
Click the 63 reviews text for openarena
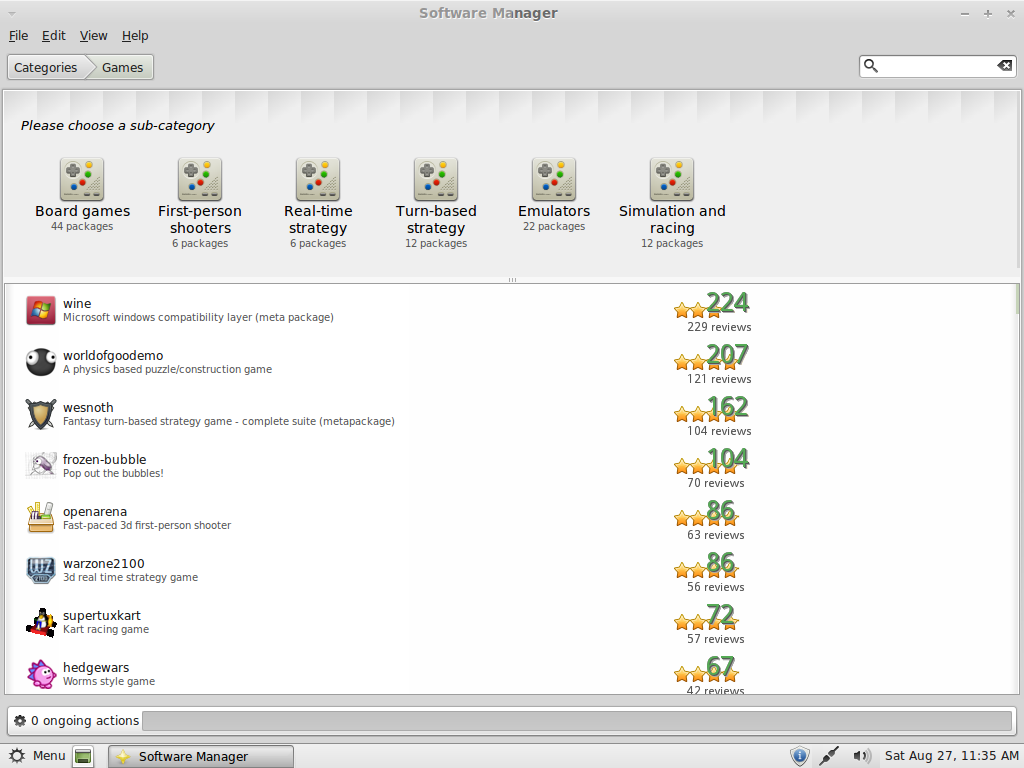[x=716, y=535]
